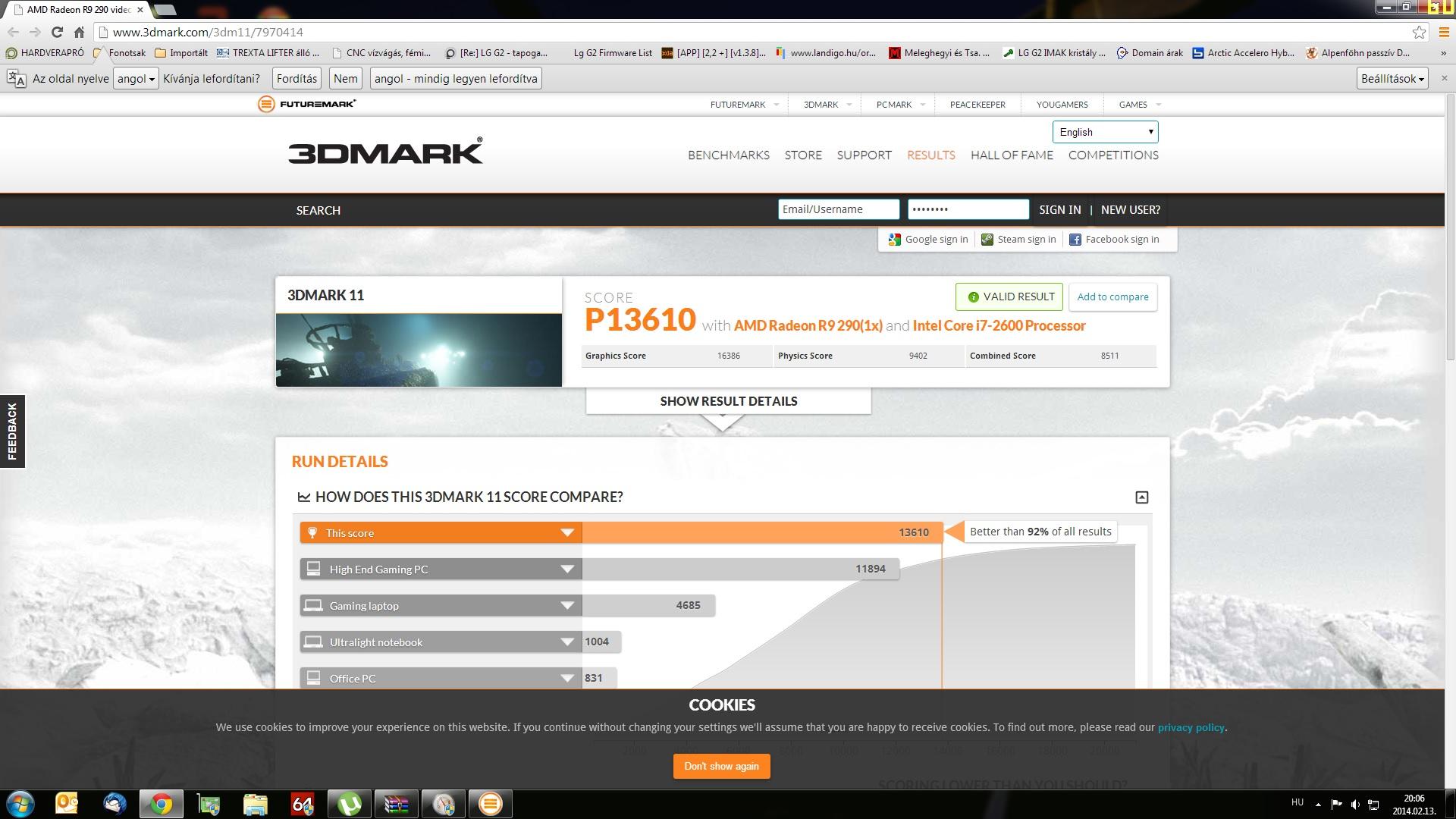Open Thunderbird from taskbar
This screenshot has height=819, width=1456.
tap(115, 804)
